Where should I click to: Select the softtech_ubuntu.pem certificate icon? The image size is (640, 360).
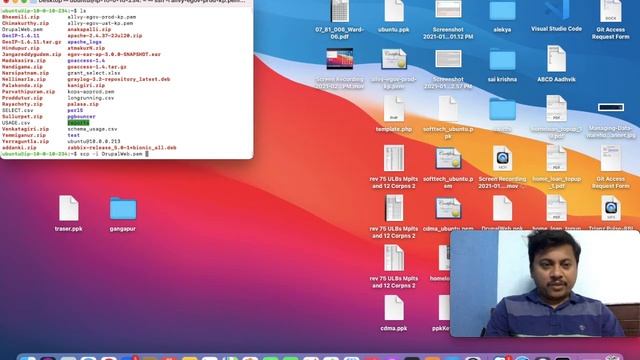pyautogui.click(x=448, y=158)
